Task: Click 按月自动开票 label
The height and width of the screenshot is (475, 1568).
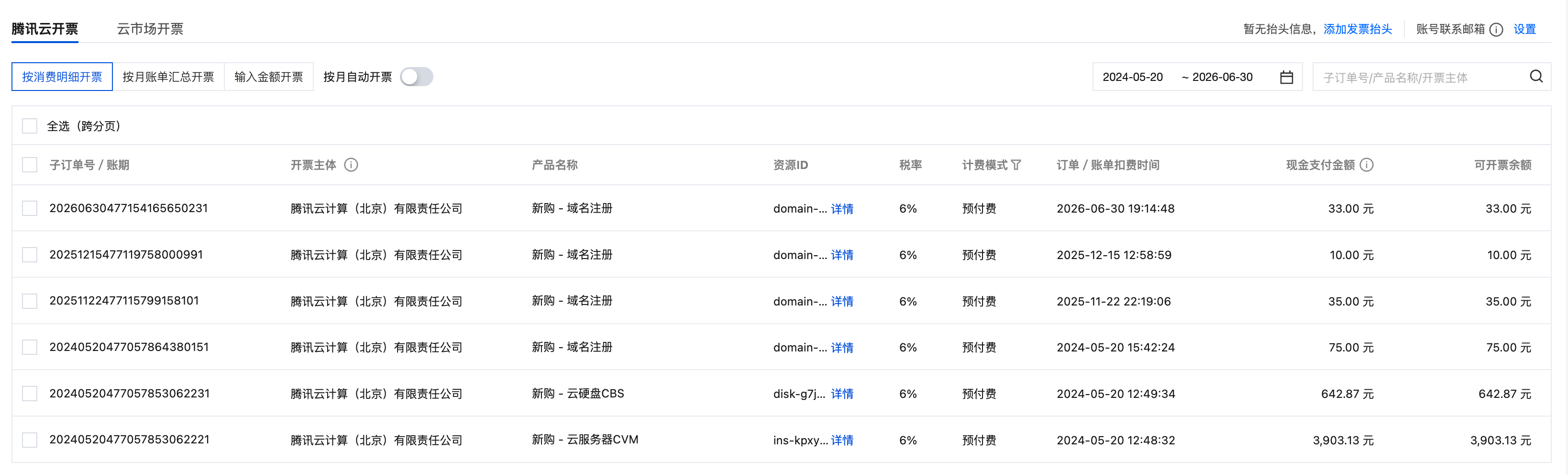Action: (357, 77)
